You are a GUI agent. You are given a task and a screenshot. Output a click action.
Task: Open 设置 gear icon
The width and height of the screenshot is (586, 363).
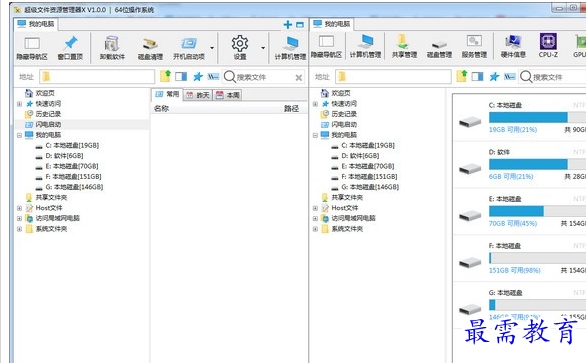(x=240, y=48)
